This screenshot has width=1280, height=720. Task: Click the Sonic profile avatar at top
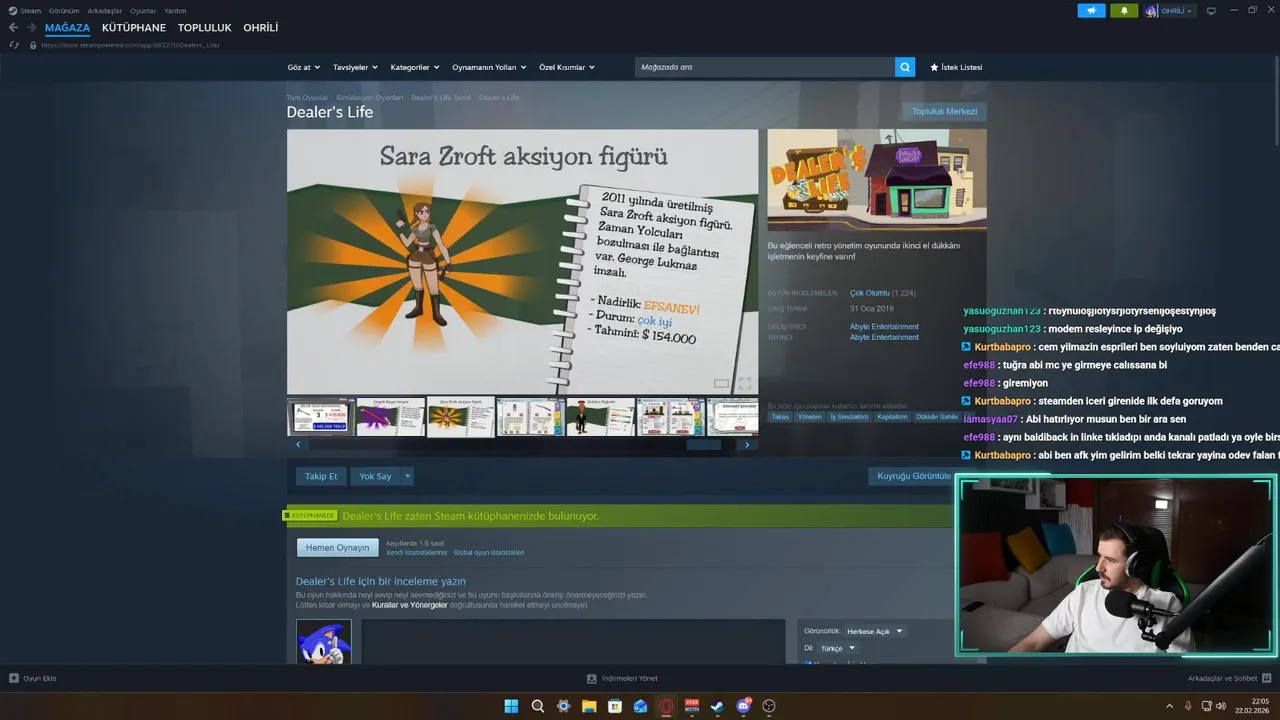[1151, 11]
